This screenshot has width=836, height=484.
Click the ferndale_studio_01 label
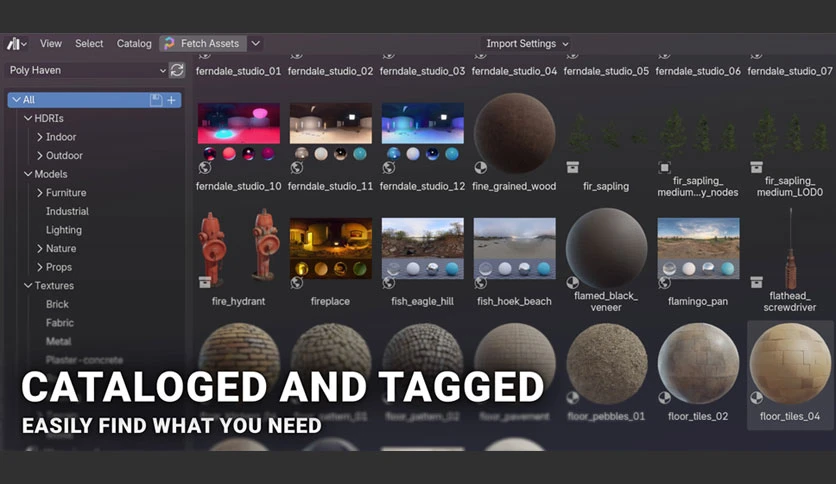click(238, 71)
